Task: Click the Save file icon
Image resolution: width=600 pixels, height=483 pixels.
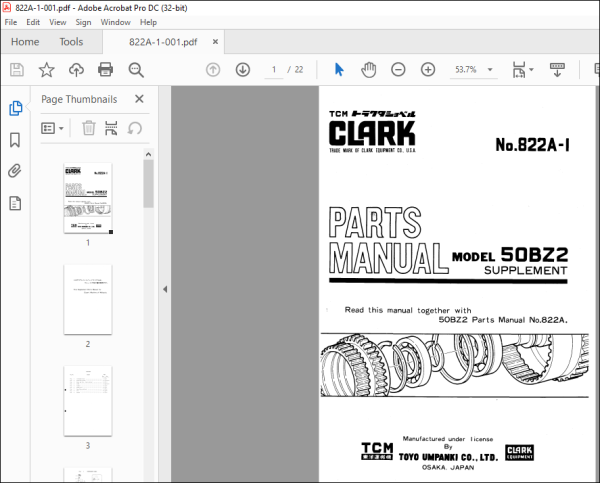Action: click(x=17, y=70)
